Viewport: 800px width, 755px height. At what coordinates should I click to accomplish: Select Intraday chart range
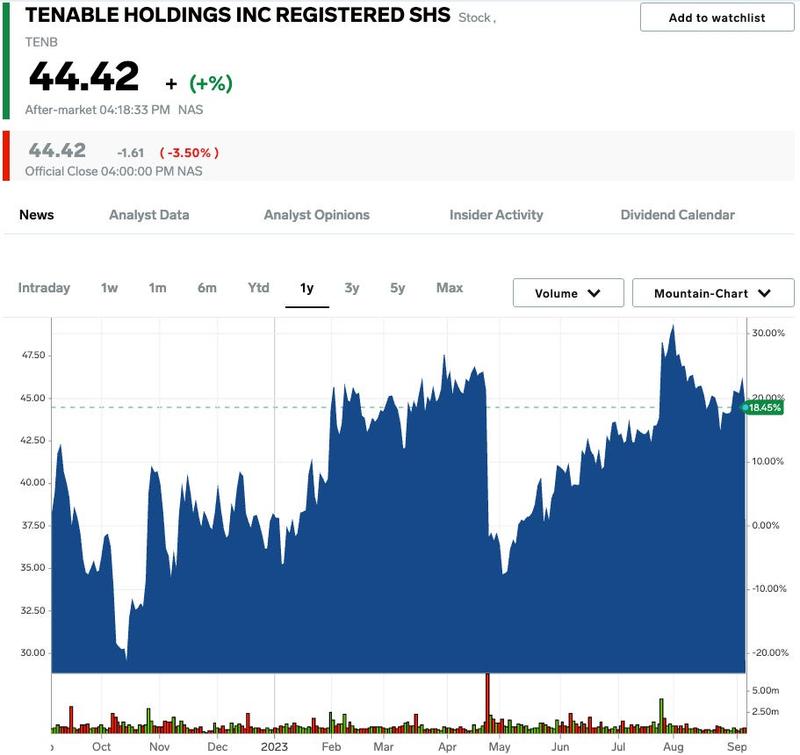pyautogui.click(x=44, y=288)
